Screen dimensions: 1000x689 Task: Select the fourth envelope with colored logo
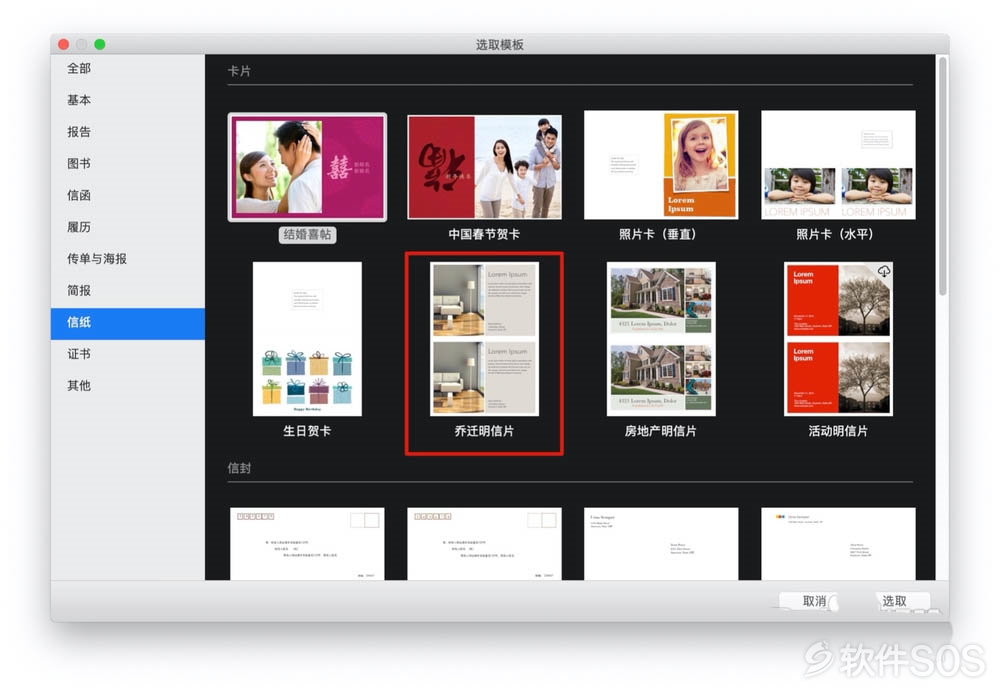point(838,544)
